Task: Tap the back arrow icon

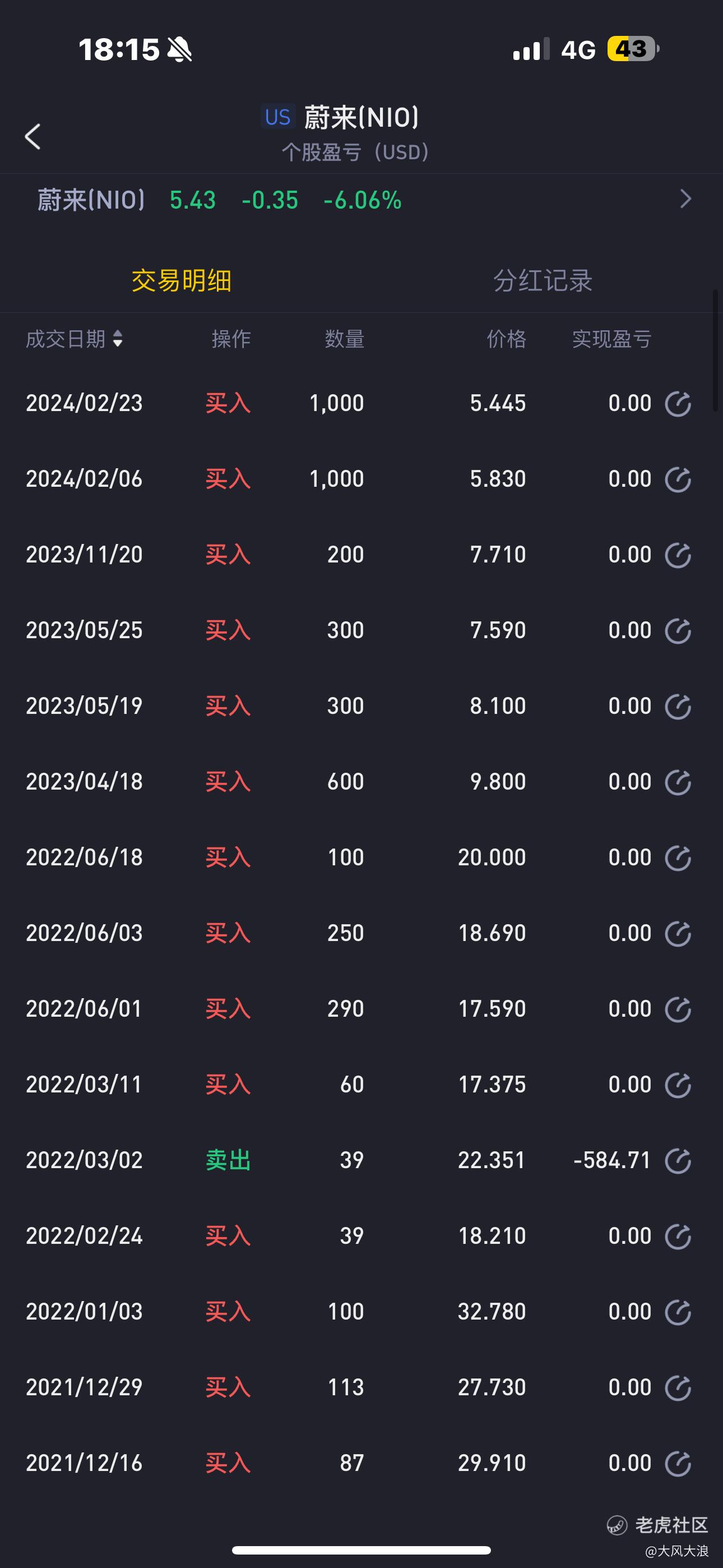Action: tap(33, 136)
